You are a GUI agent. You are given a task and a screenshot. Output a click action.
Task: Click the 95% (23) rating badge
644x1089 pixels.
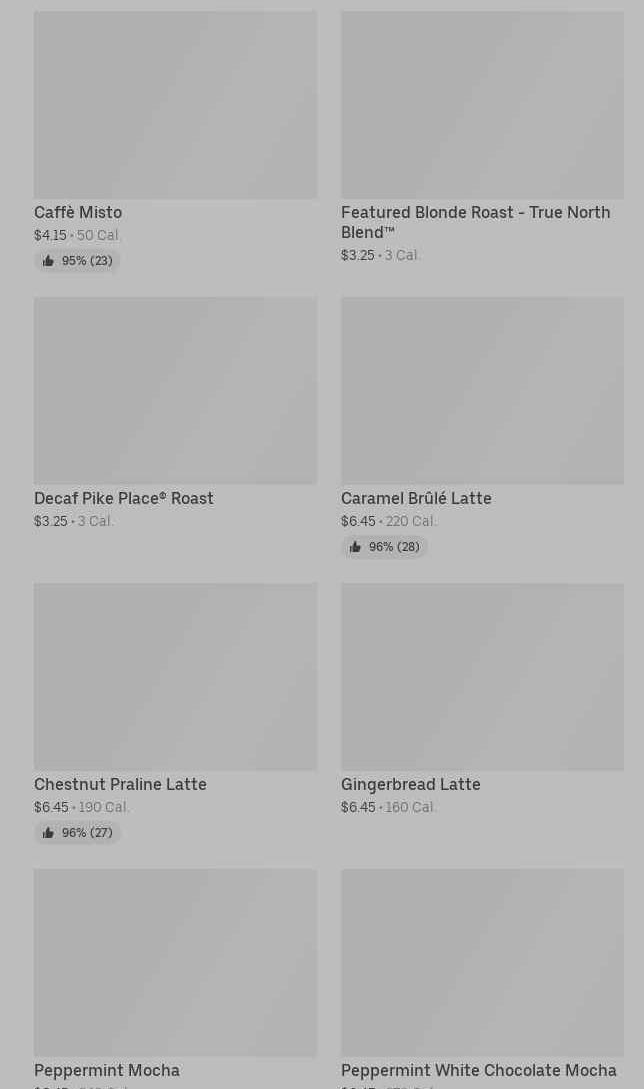[x=77, y=261]
